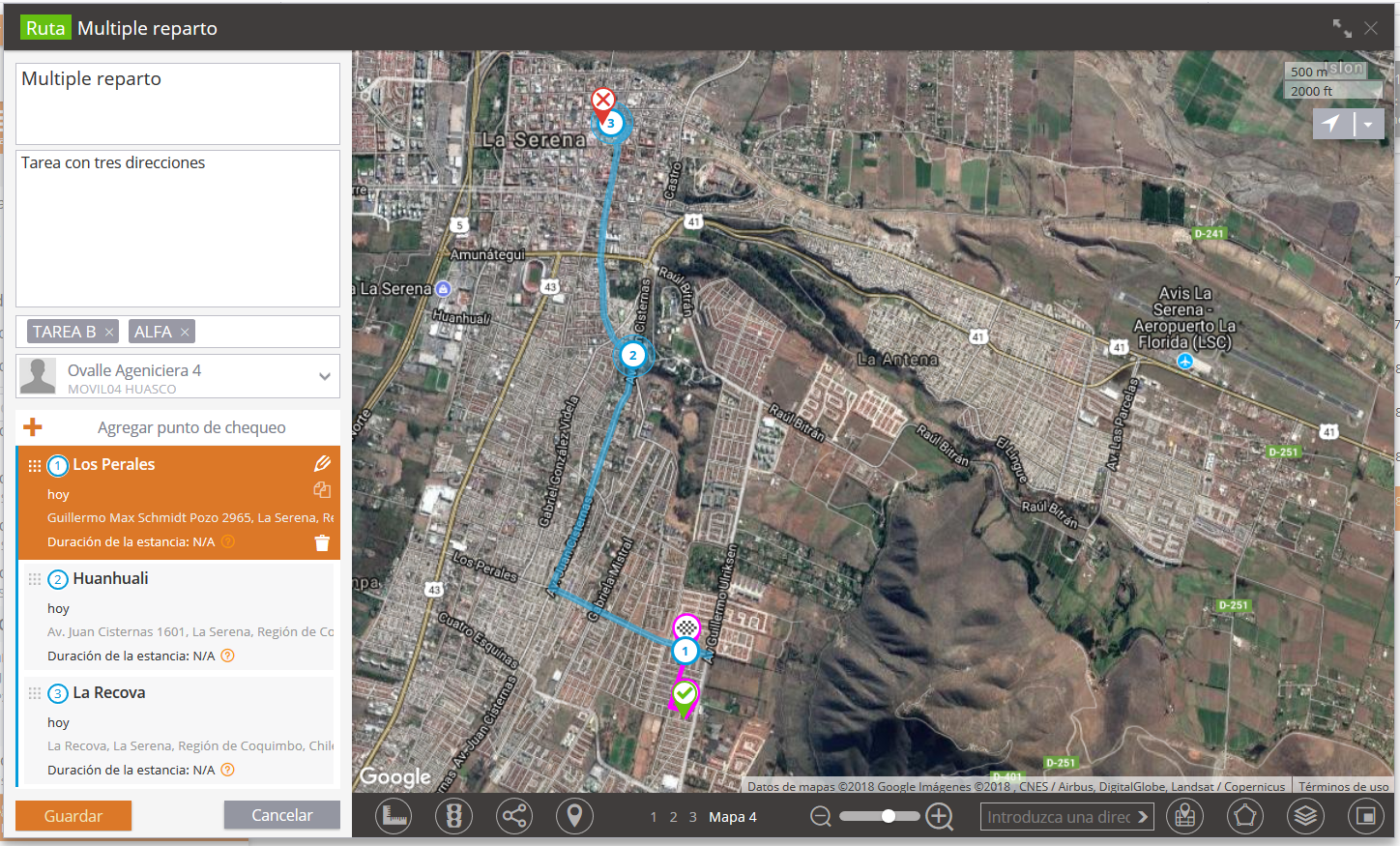Open the dropdown arrow beside the locate button

coord(1369,124)
